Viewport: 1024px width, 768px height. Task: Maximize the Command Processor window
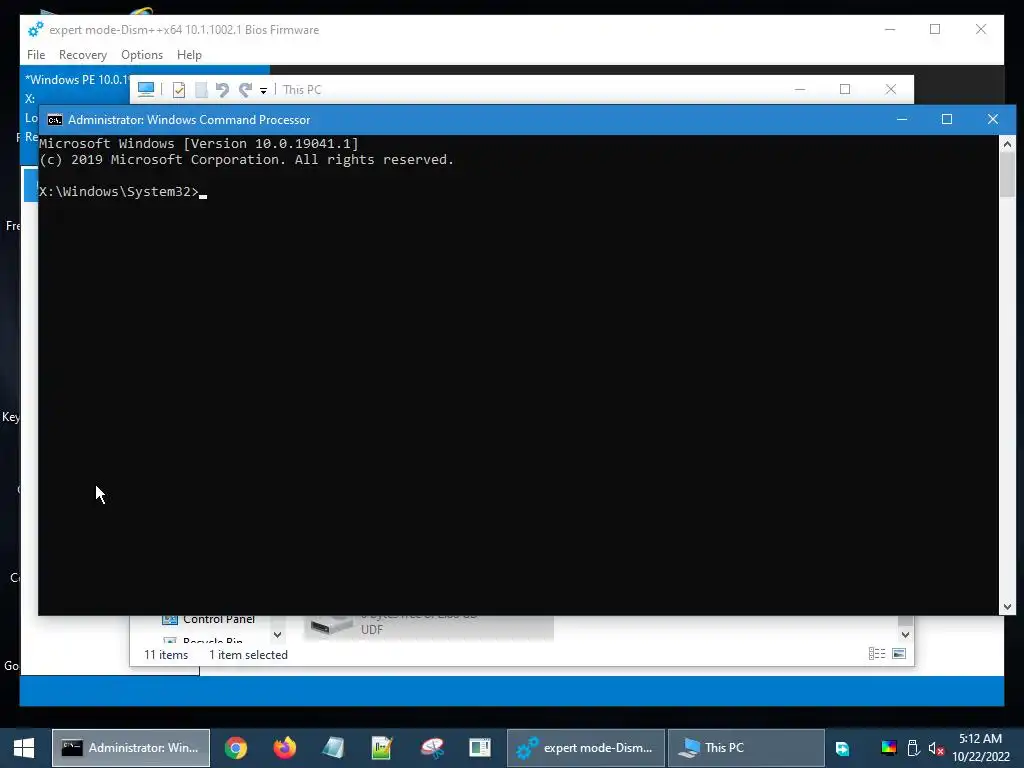(947, 120)
